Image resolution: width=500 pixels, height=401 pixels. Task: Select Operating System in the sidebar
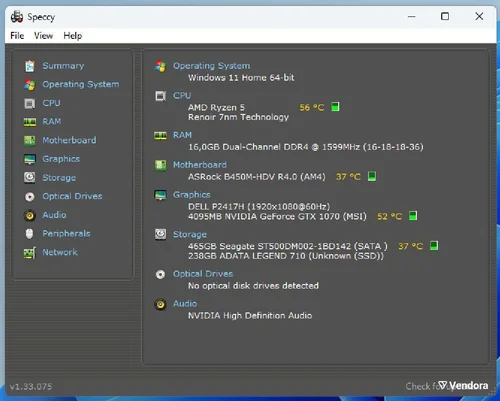click(x=81, y=84)
